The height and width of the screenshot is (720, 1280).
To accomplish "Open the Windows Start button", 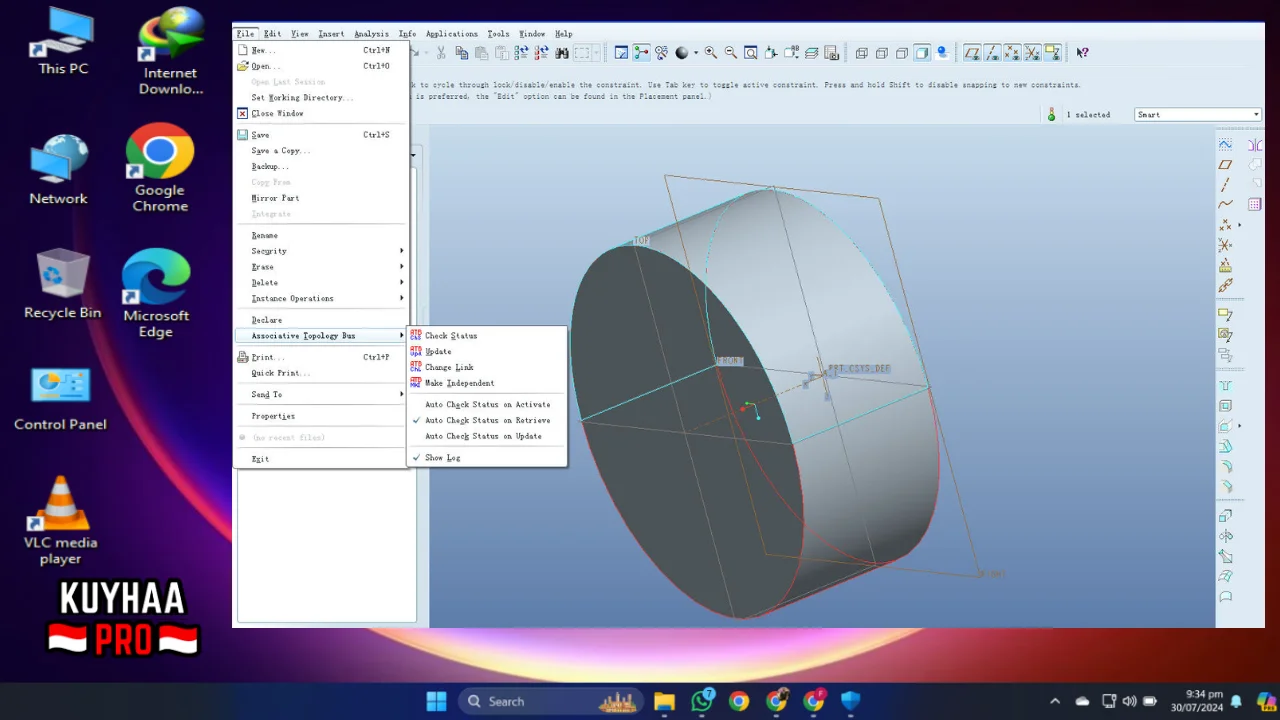I will click(x=437, y=701).
